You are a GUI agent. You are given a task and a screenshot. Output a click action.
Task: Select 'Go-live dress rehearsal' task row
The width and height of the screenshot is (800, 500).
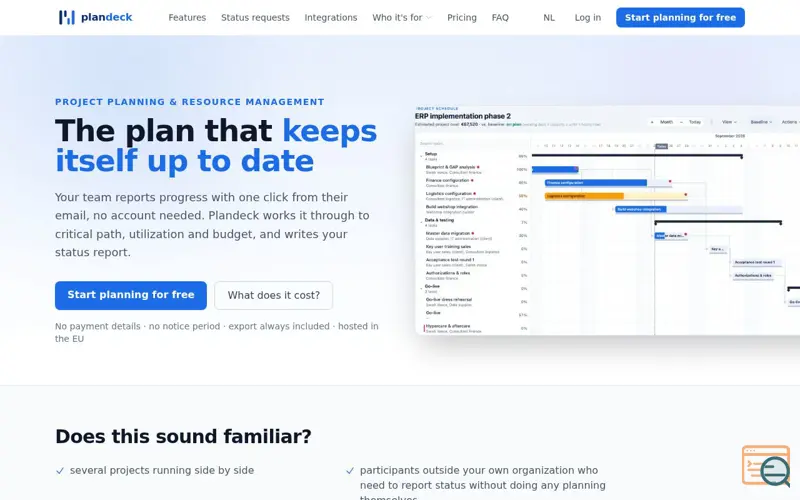pos(473,302)
